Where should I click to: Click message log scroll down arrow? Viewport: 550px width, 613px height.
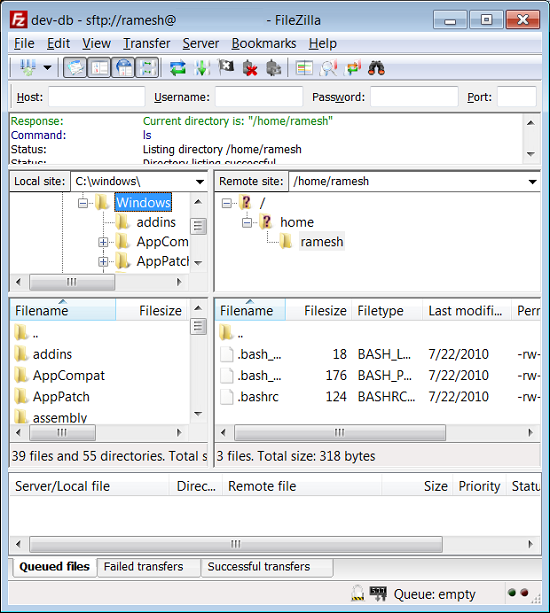pyautogui.click(x=531, y=154)
